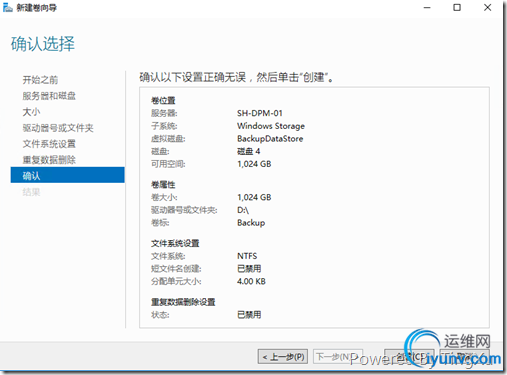The image size is (507, 375).
Task: Click the 分配单元大小: label
Action: click(176, 281)
